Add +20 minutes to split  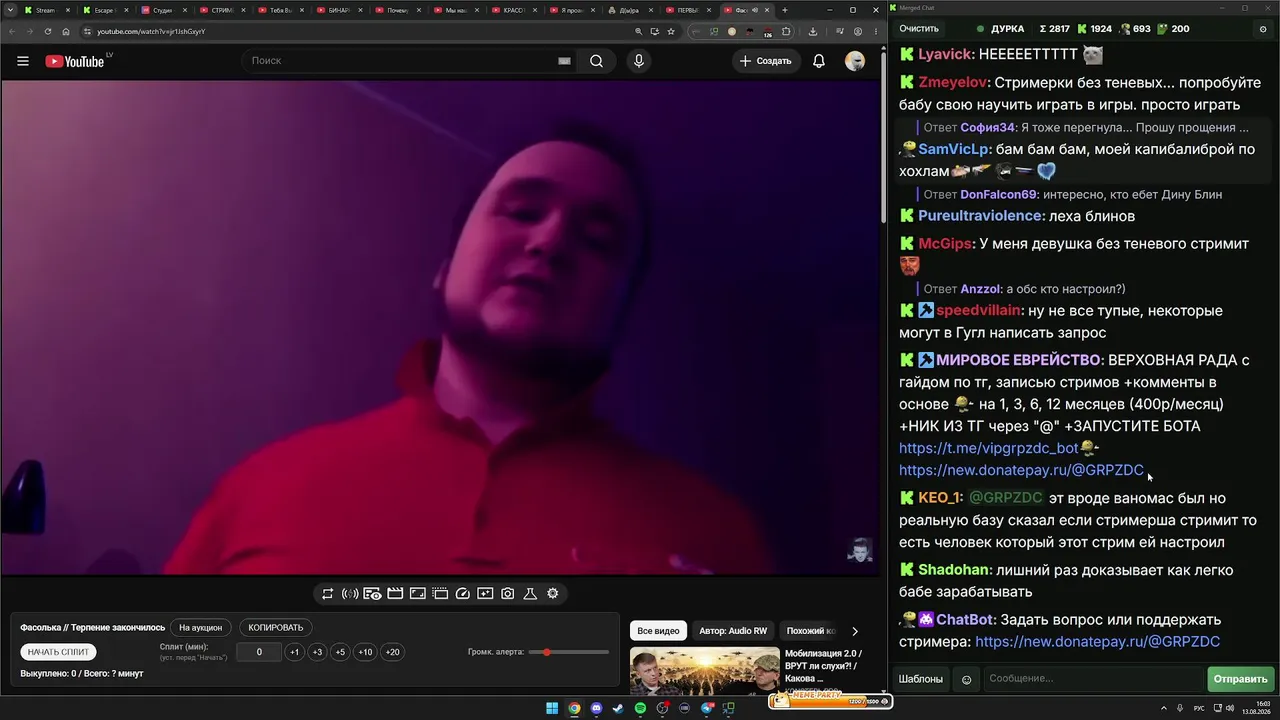coord(392,652)
